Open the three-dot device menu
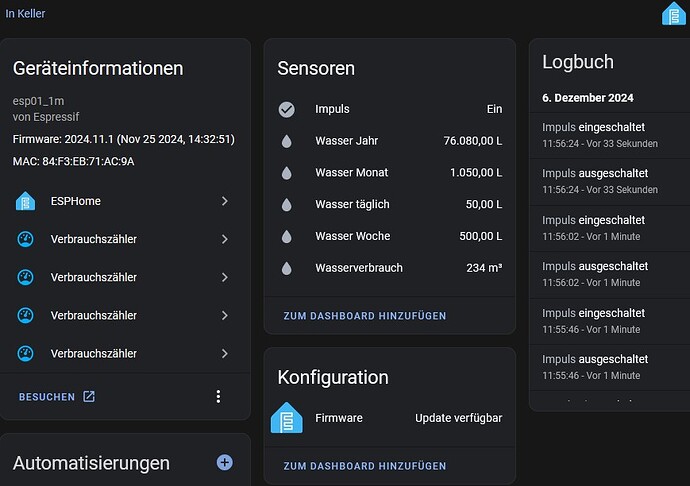The height and width of the screenshot is (486, 690). click(x=218, y=397)
